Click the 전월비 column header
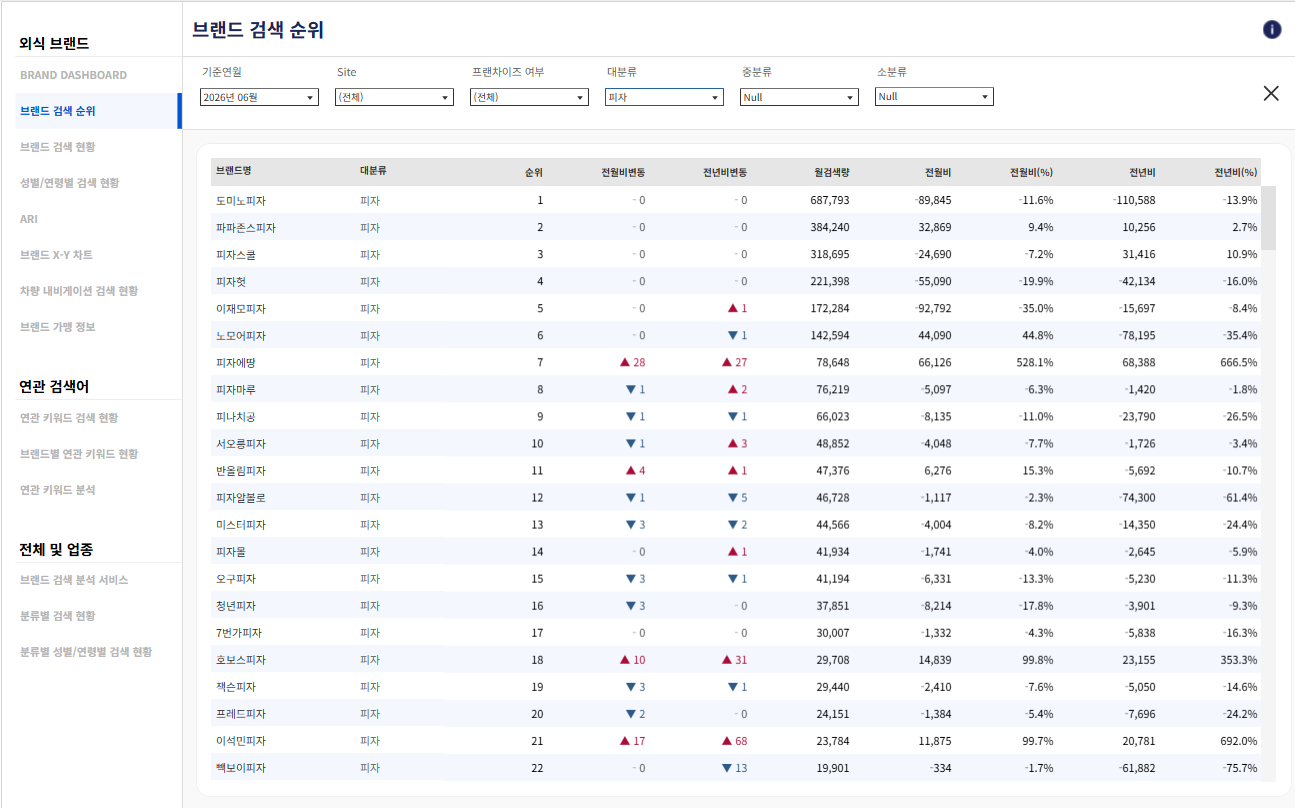Screen dimensions: 1295x808 [938, 172]
